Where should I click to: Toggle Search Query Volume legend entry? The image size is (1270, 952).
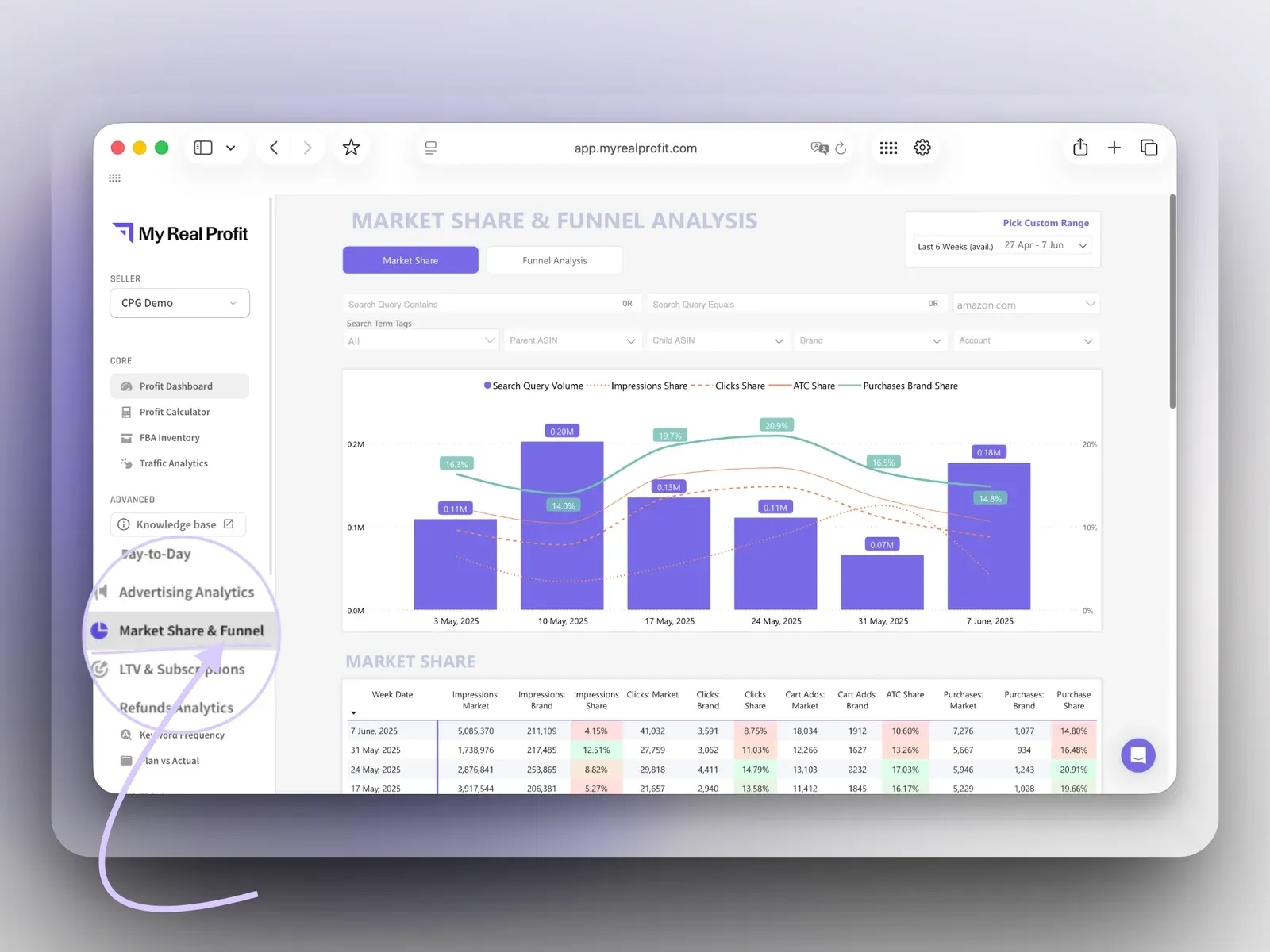(533, 386)
